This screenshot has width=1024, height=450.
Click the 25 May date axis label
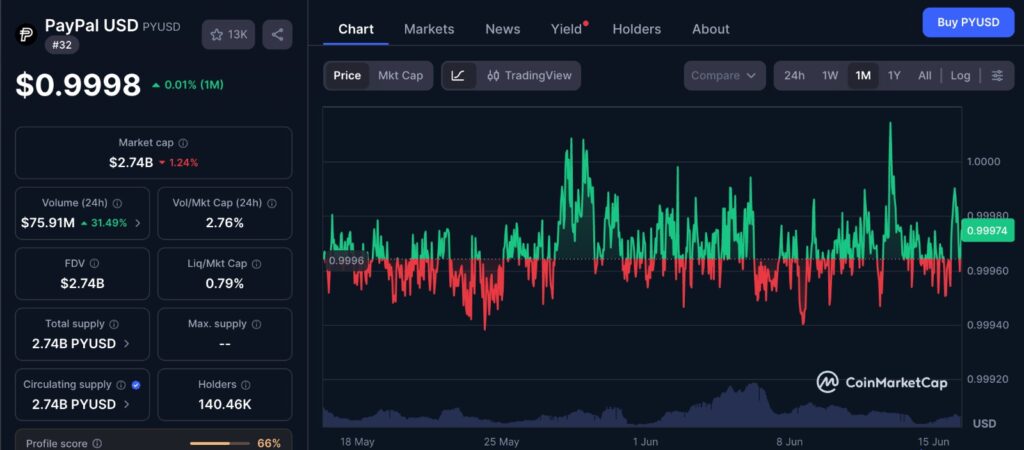[x=502, y=442]
